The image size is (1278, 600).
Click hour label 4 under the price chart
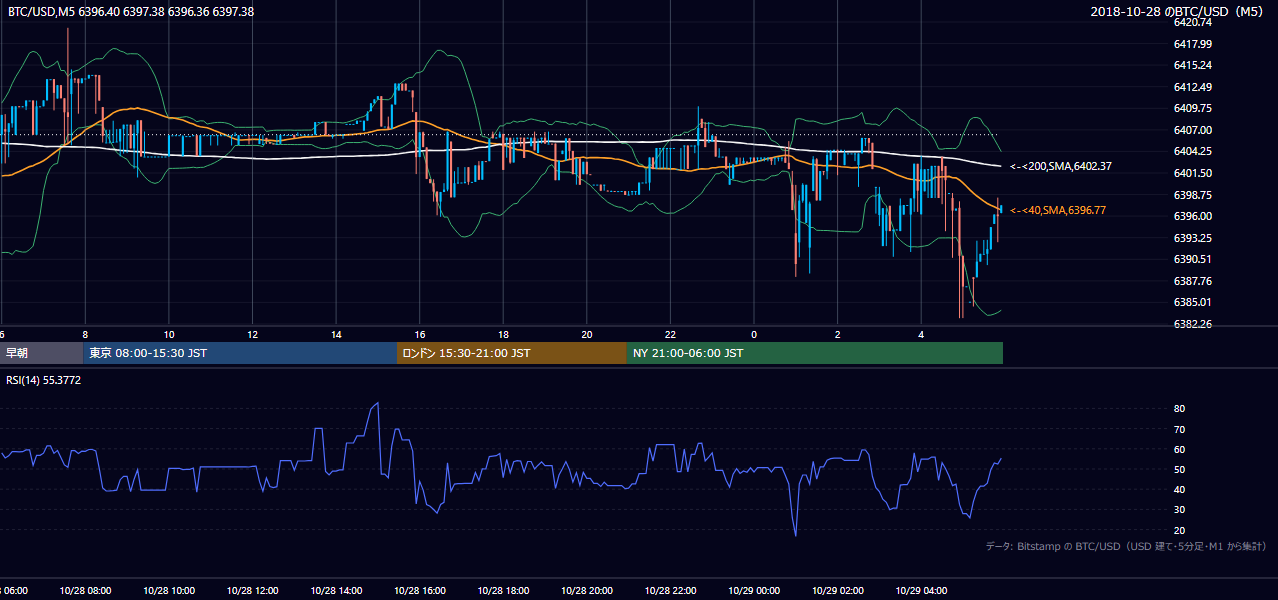(x=922, y=334)
